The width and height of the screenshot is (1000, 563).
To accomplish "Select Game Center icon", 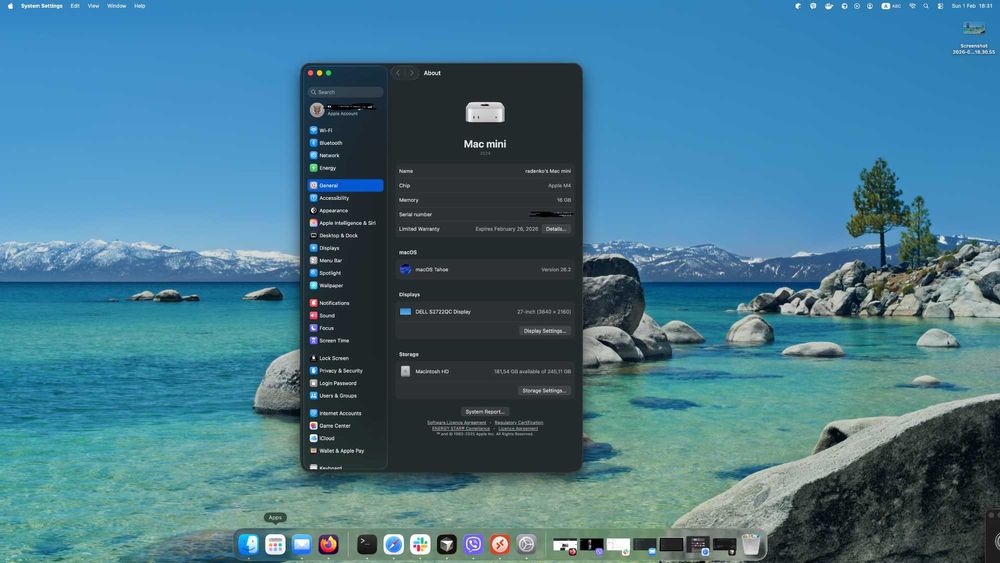I will (313, 426).
